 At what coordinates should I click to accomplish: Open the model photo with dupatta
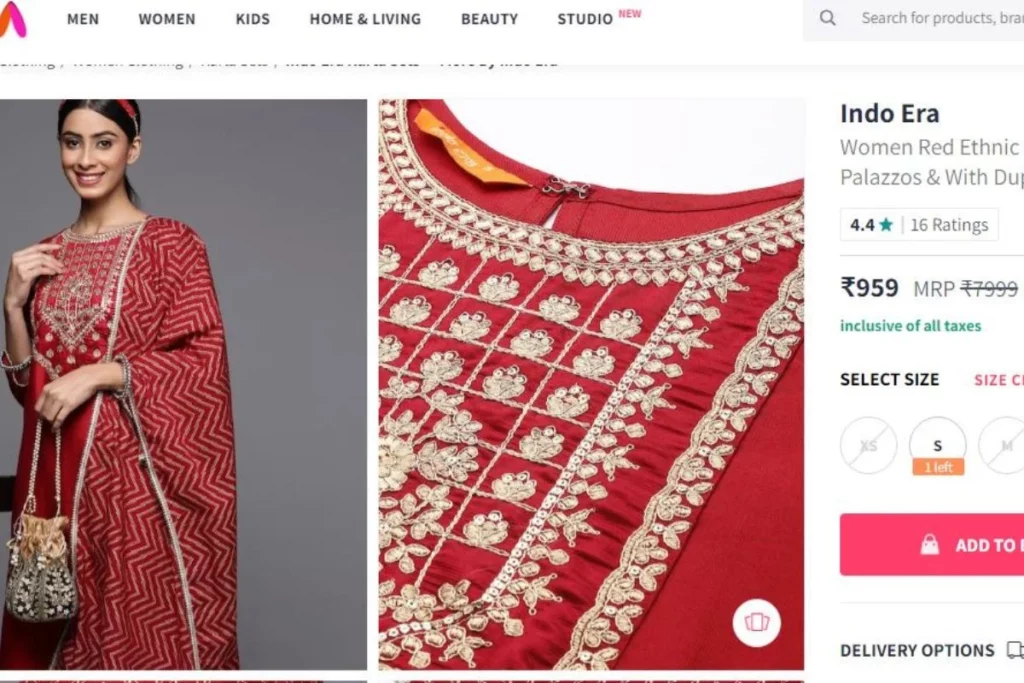183,385
